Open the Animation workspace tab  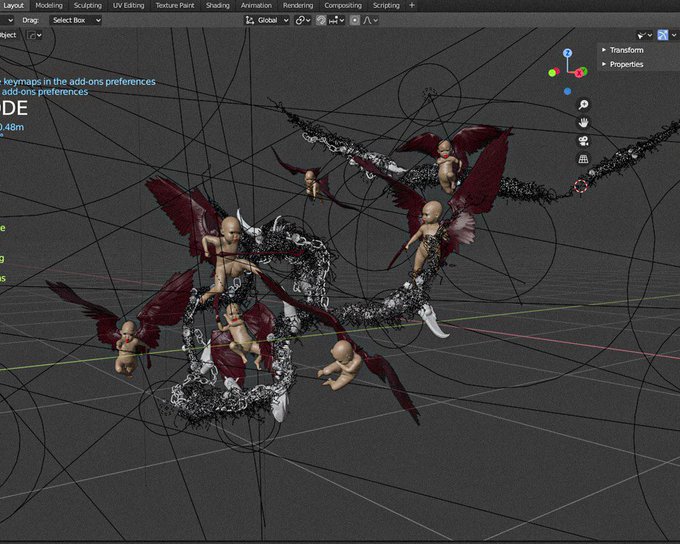pos(256,6)
